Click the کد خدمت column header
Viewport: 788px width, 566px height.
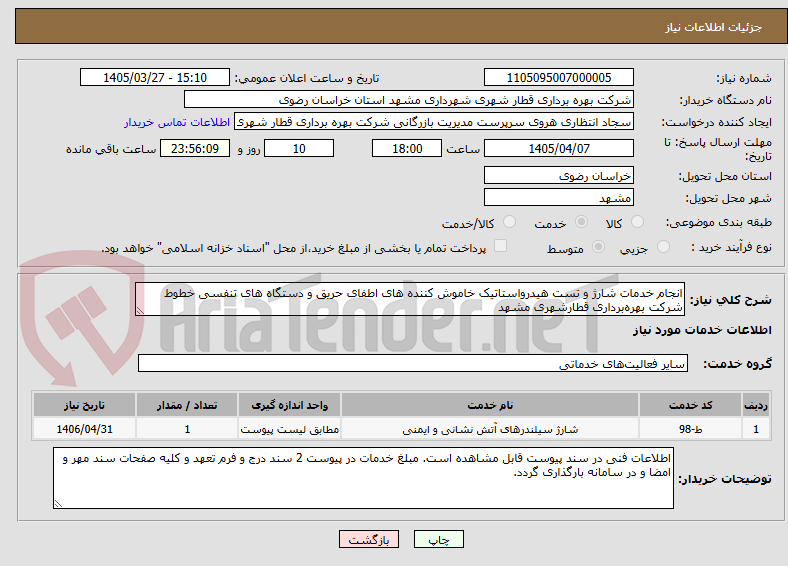pyautogui.click(x=691, y=405)
